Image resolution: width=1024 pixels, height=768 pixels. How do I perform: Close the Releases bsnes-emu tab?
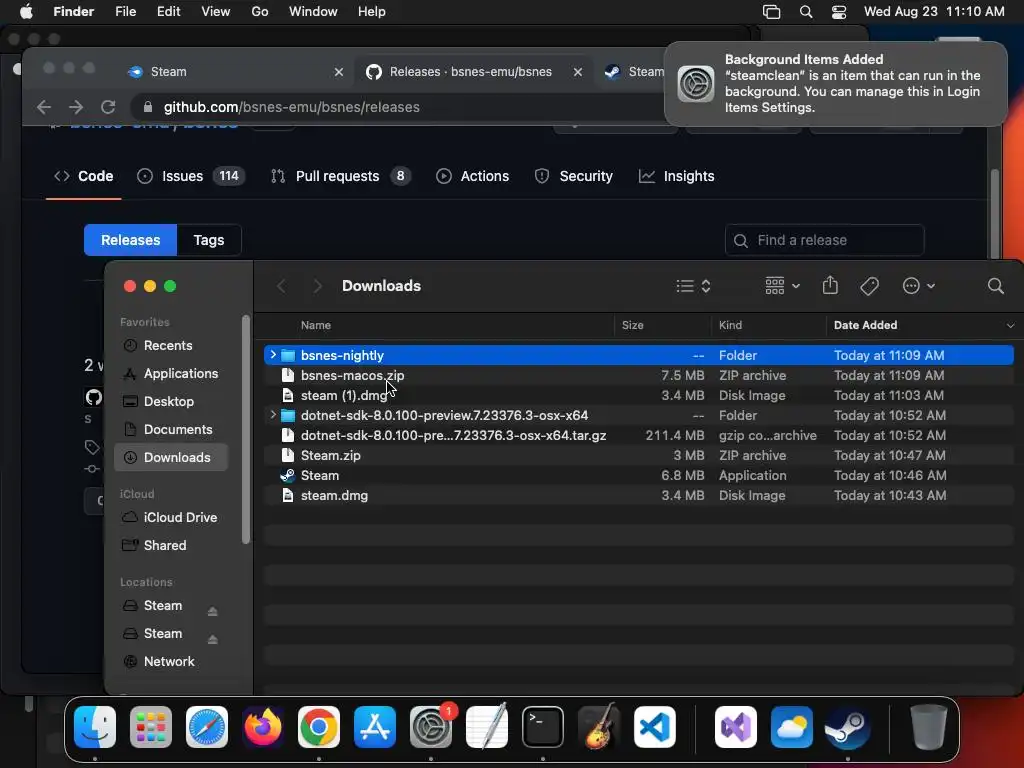pyautogui.click(x=577, y=72)
